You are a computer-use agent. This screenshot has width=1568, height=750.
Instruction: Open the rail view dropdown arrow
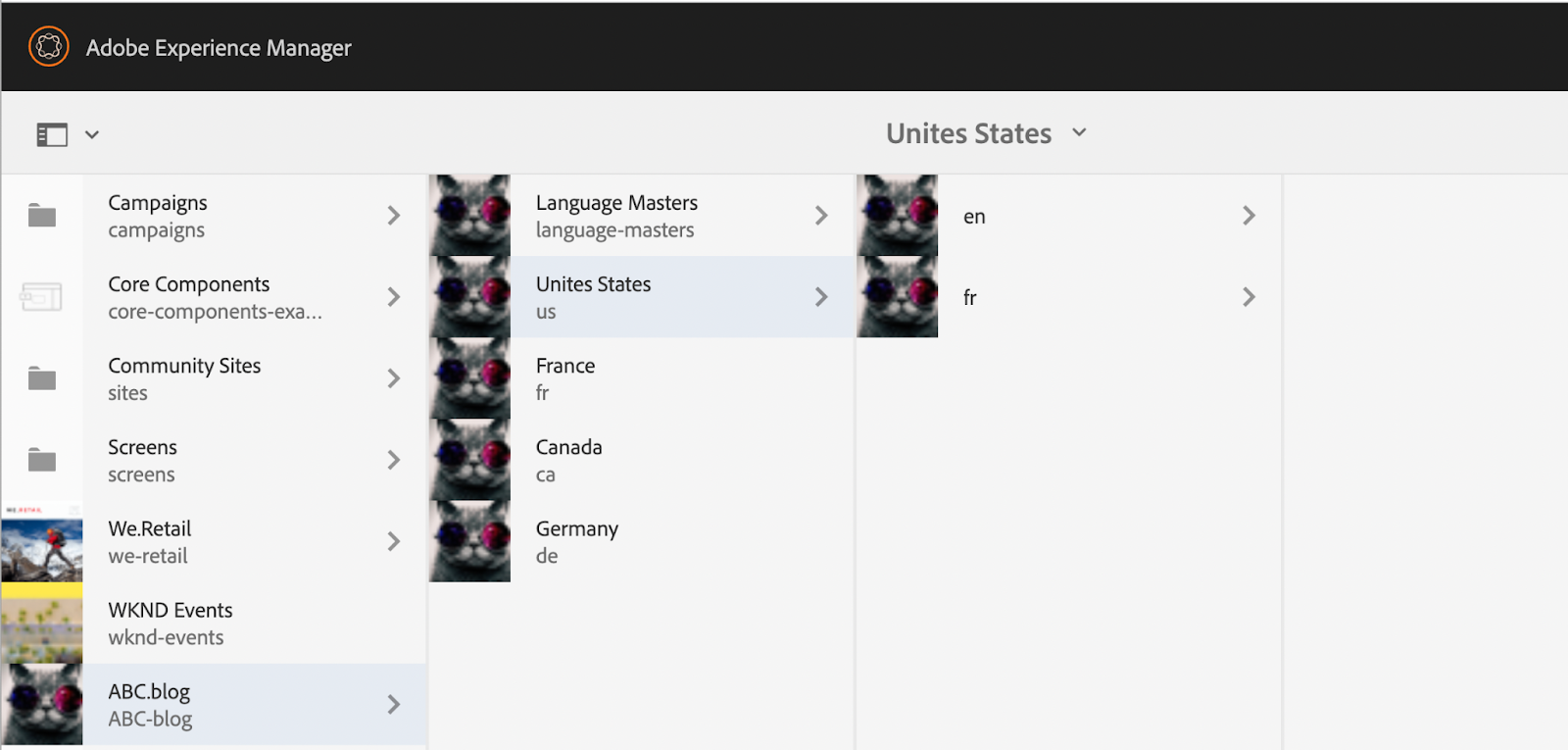pos(92,134)
